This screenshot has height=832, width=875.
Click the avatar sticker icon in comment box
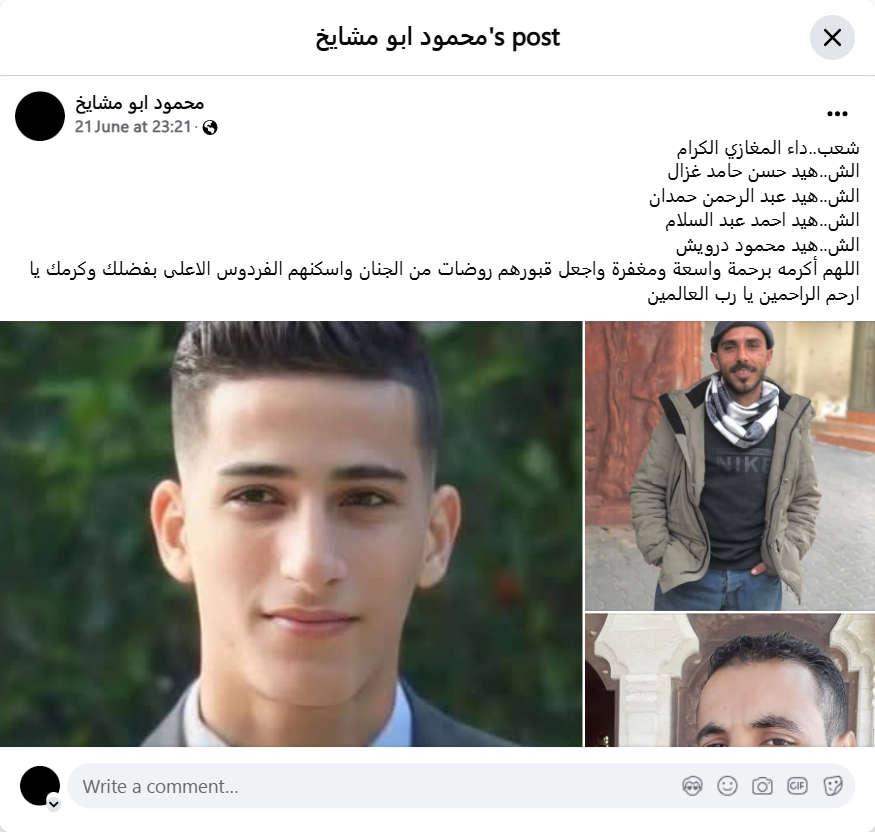pos(692,786)
